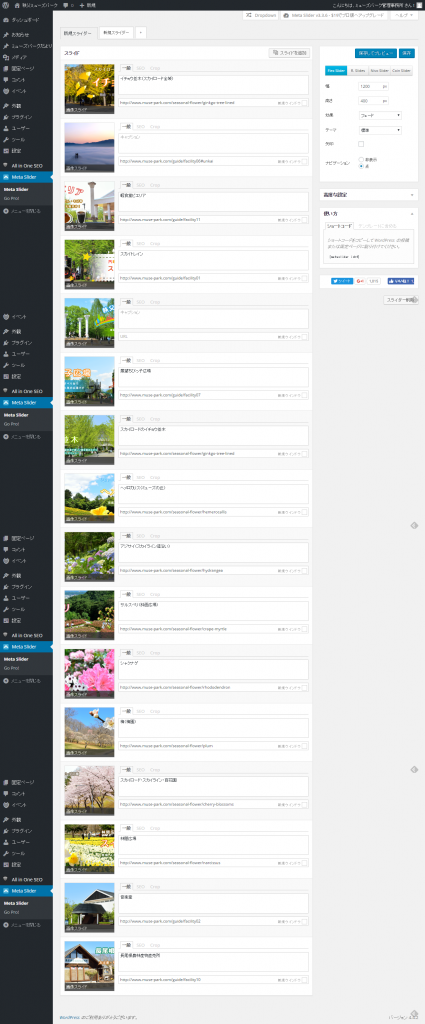425x1024 pixels.
Task: Click the Facebook like button
Action: 401,281
